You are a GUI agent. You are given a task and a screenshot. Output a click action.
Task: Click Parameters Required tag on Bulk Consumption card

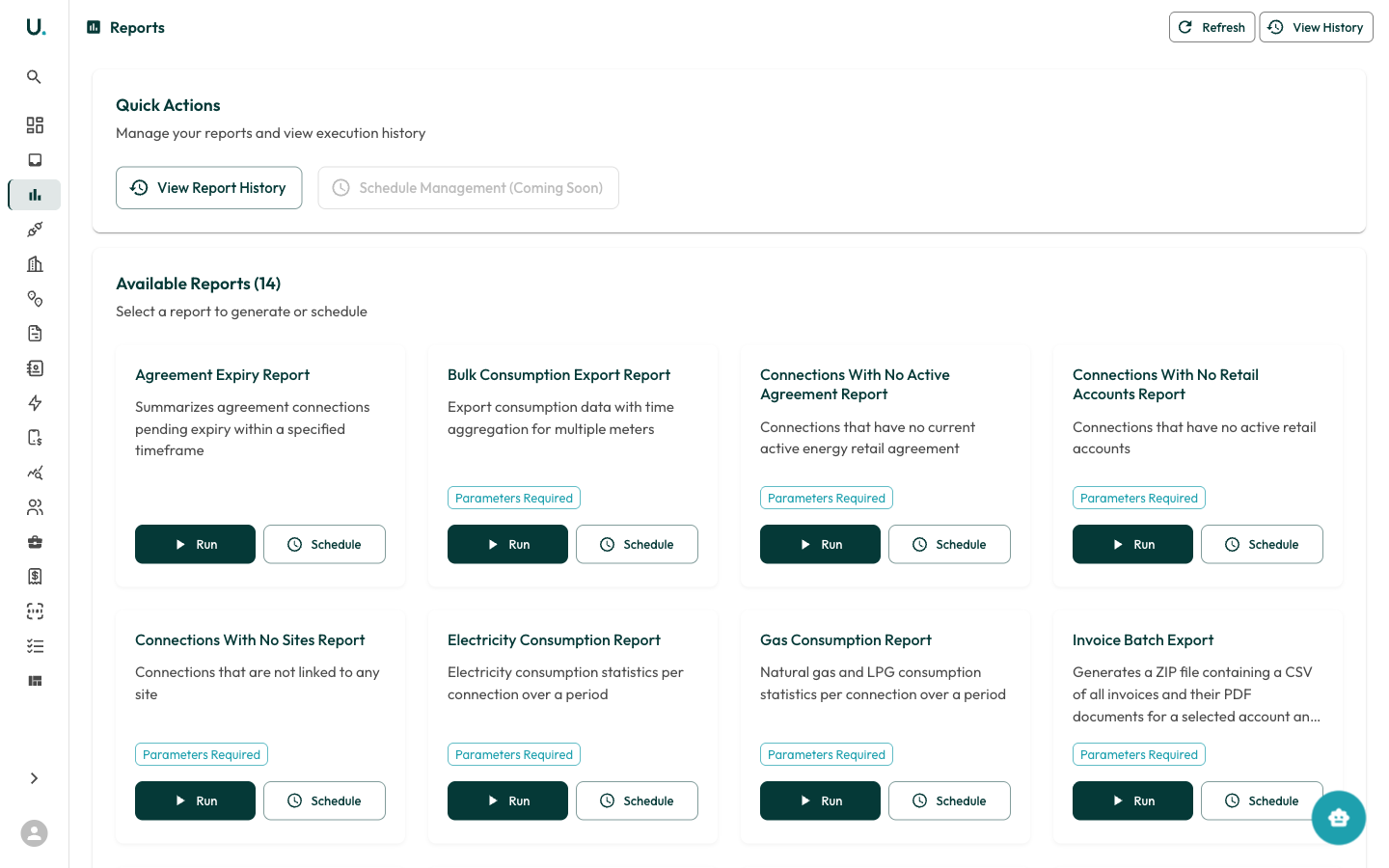coord(514,498)
